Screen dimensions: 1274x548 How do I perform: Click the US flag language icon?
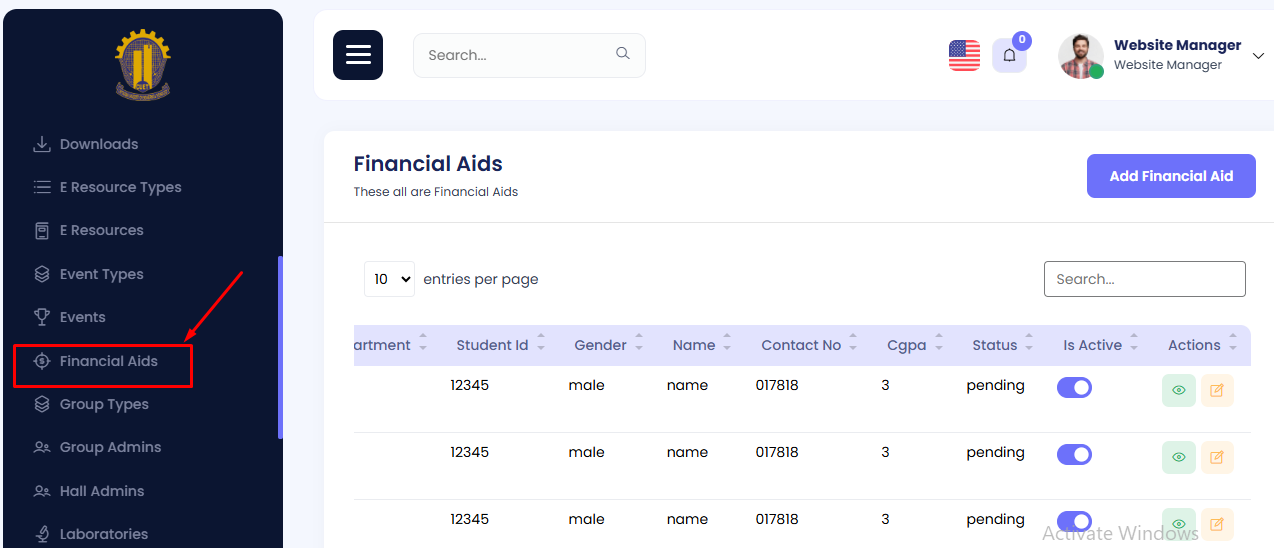(x=964, y=56)
